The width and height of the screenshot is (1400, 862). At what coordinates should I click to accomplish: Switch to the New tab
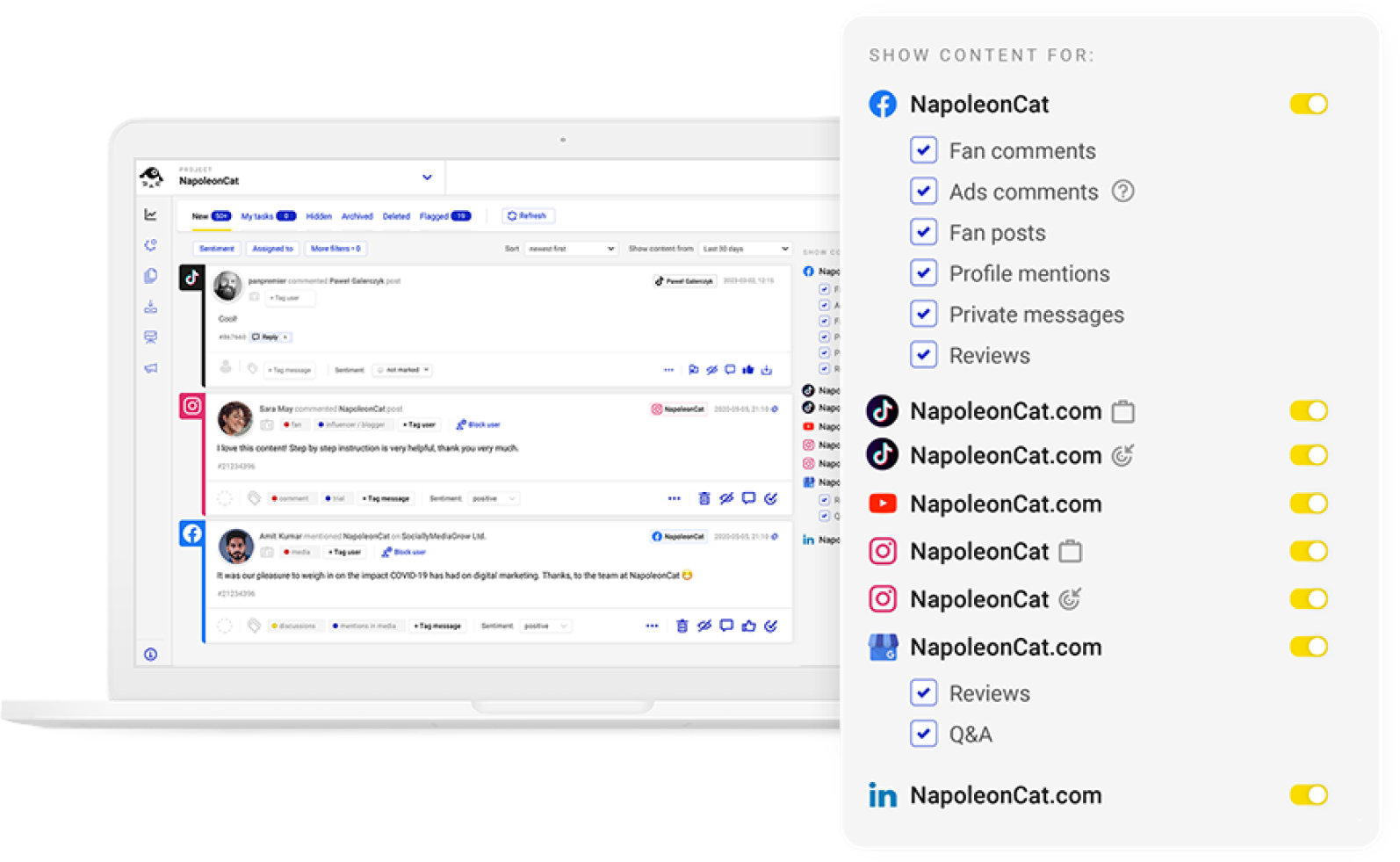click(x=211, y=216)
